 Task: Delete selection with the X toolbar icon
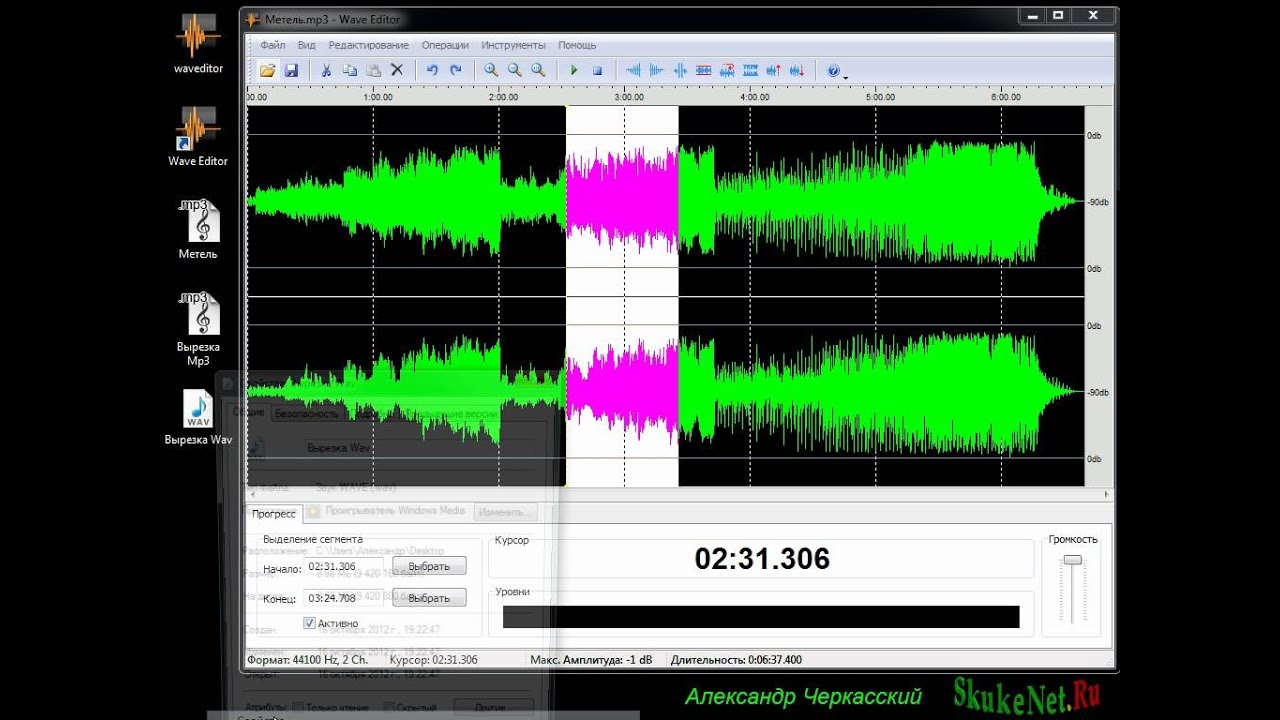point(396,70)
